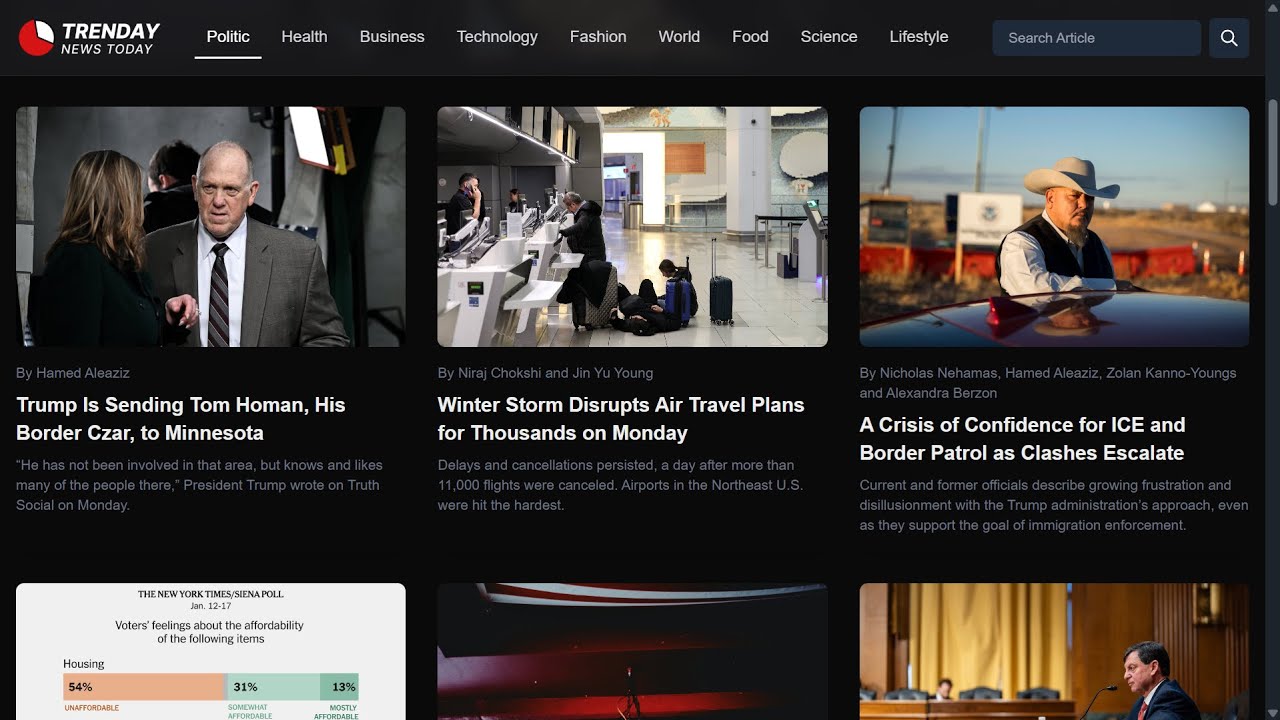Open 'Winter Storm Disrupts Air Travel' headline
This screenshot has width=1280, height=720.
point(621,419)
